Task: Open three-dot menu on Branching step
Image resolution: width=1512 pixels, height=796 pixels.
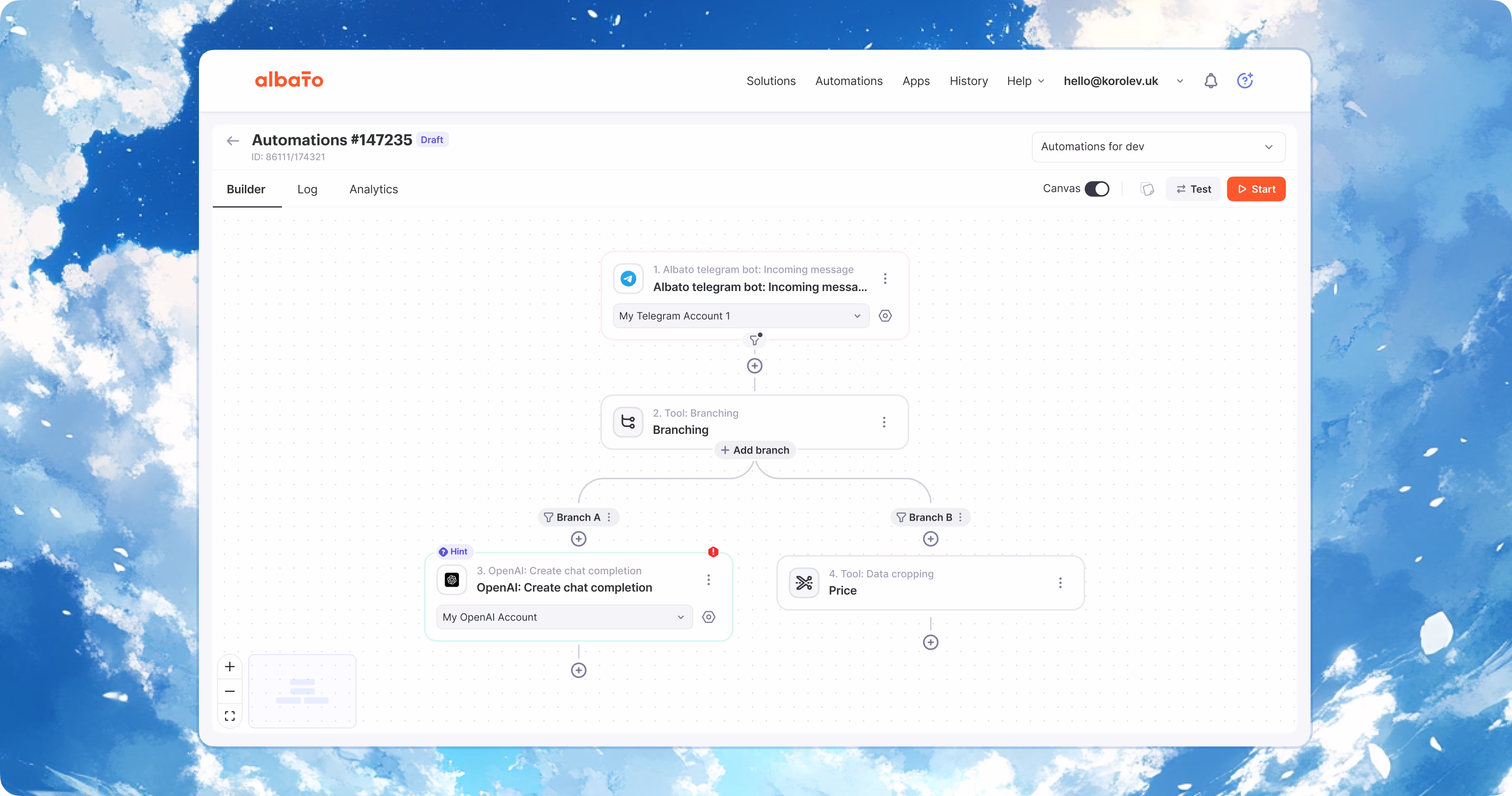Action: pos(884,422)
